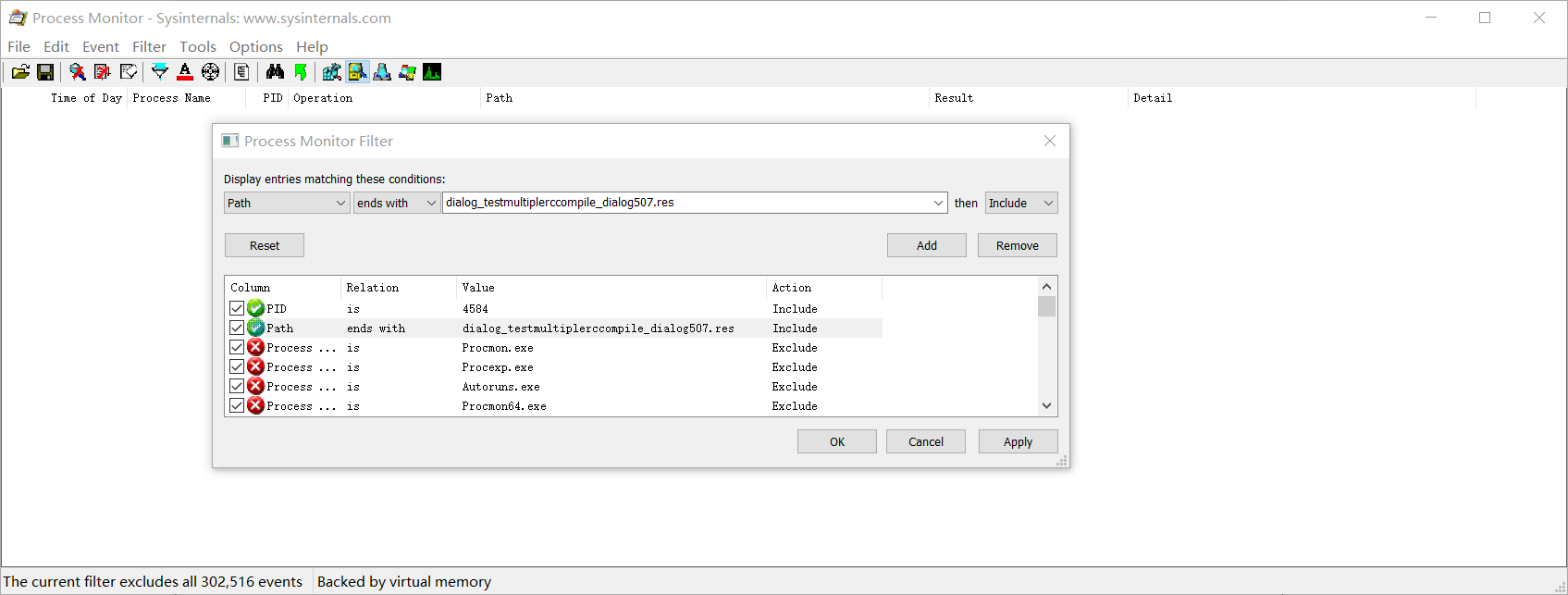Click the Include Process From Window crosshair icon

tap(211, 72)
